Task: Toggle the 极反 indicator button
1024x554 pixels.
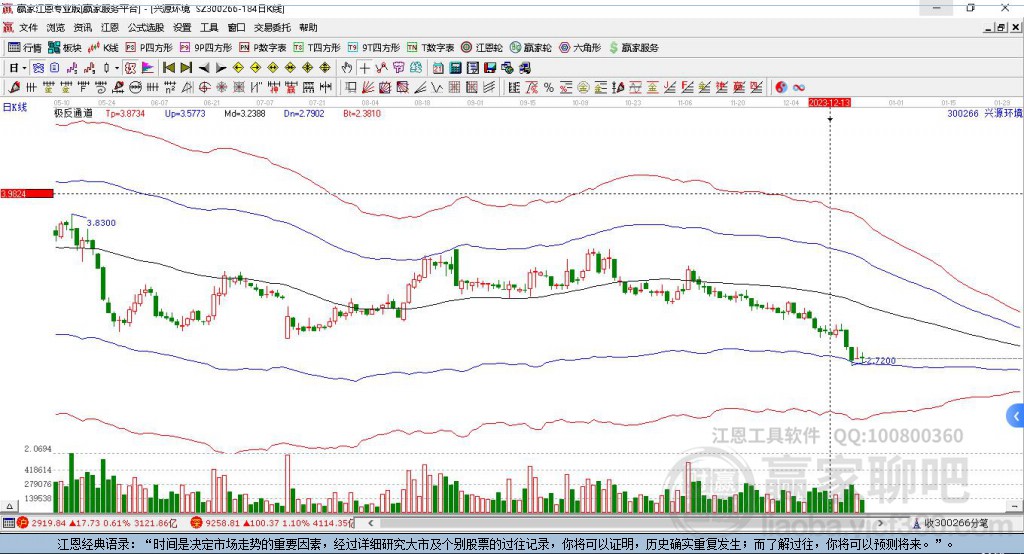Action: click(x=130, y=68)
